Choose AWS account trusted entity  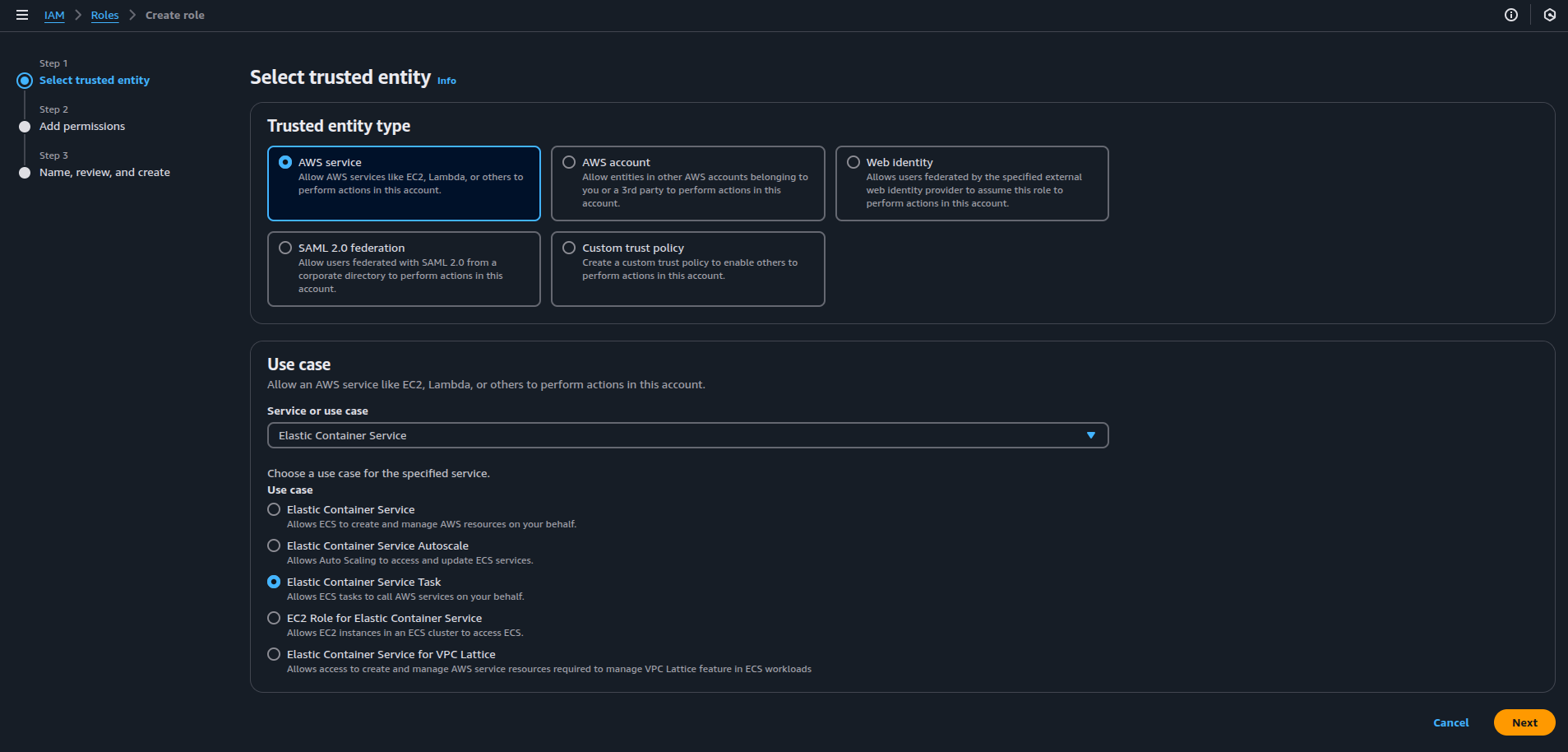pyautogui.click(x=569, y=162)
